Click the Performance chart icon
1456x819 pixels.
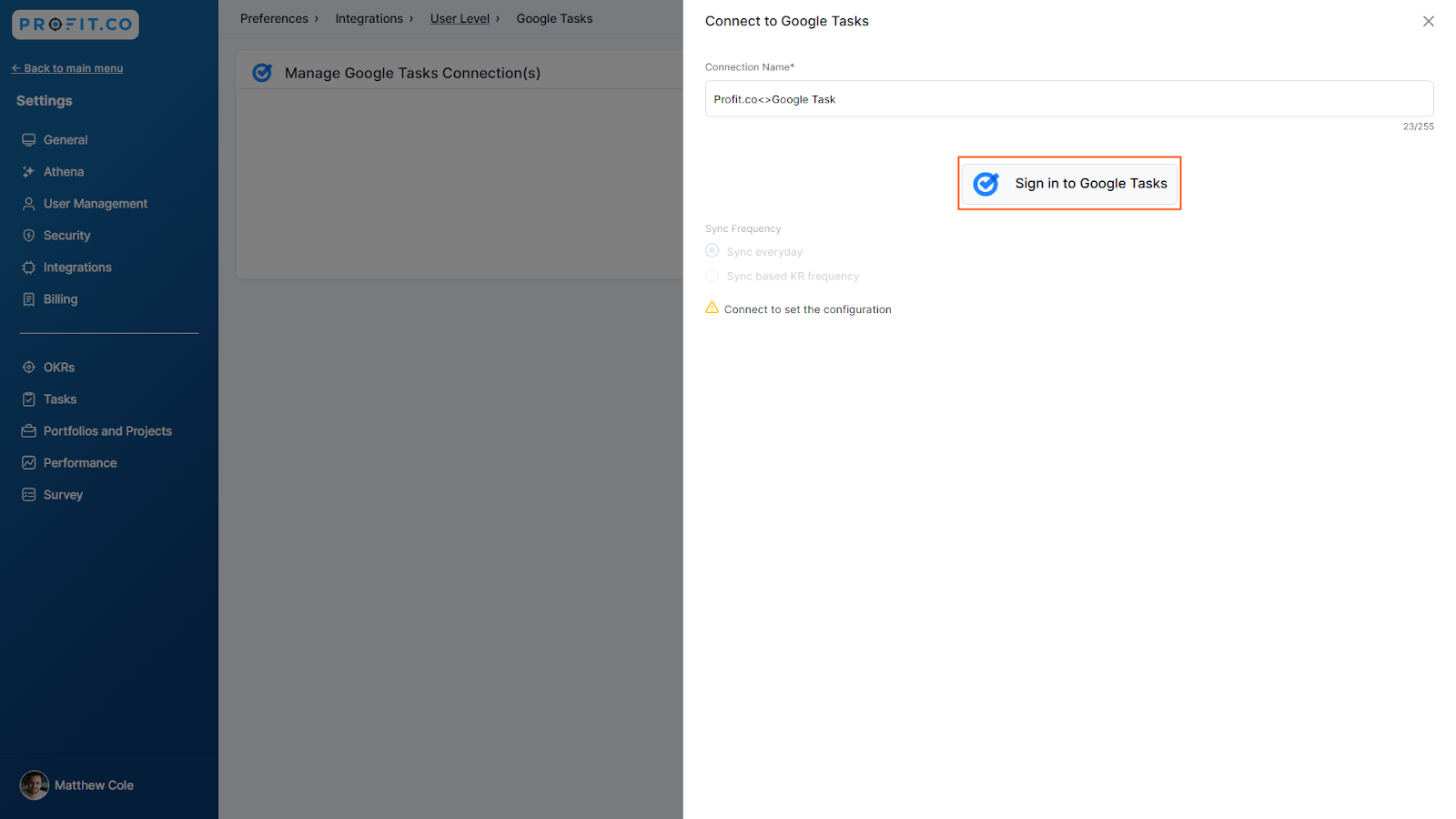pyautogui.click(x=29, y=463)
